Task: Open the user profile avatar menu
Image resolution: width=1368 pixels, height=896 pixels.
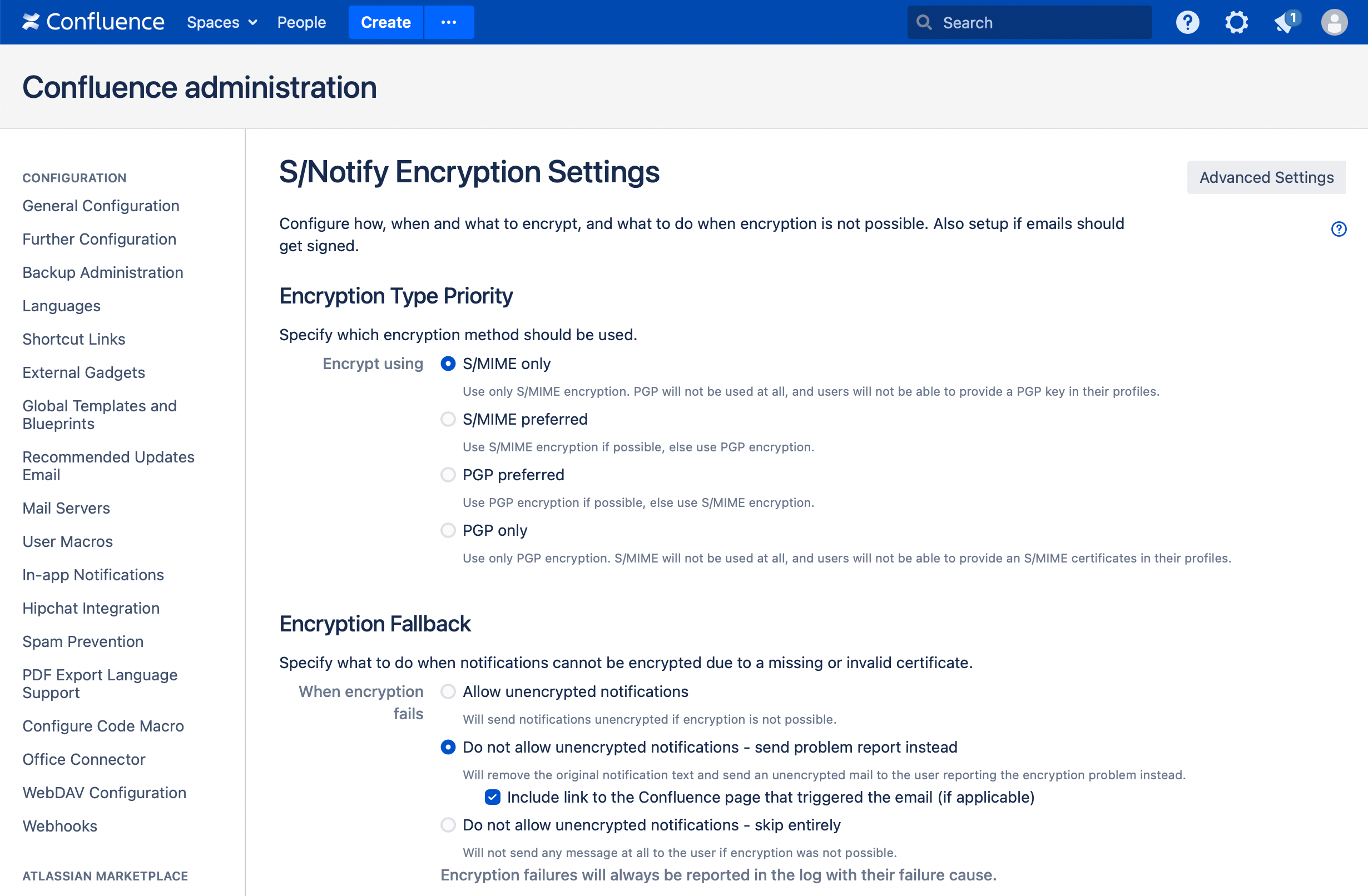Action: (x=1334, y=22)
